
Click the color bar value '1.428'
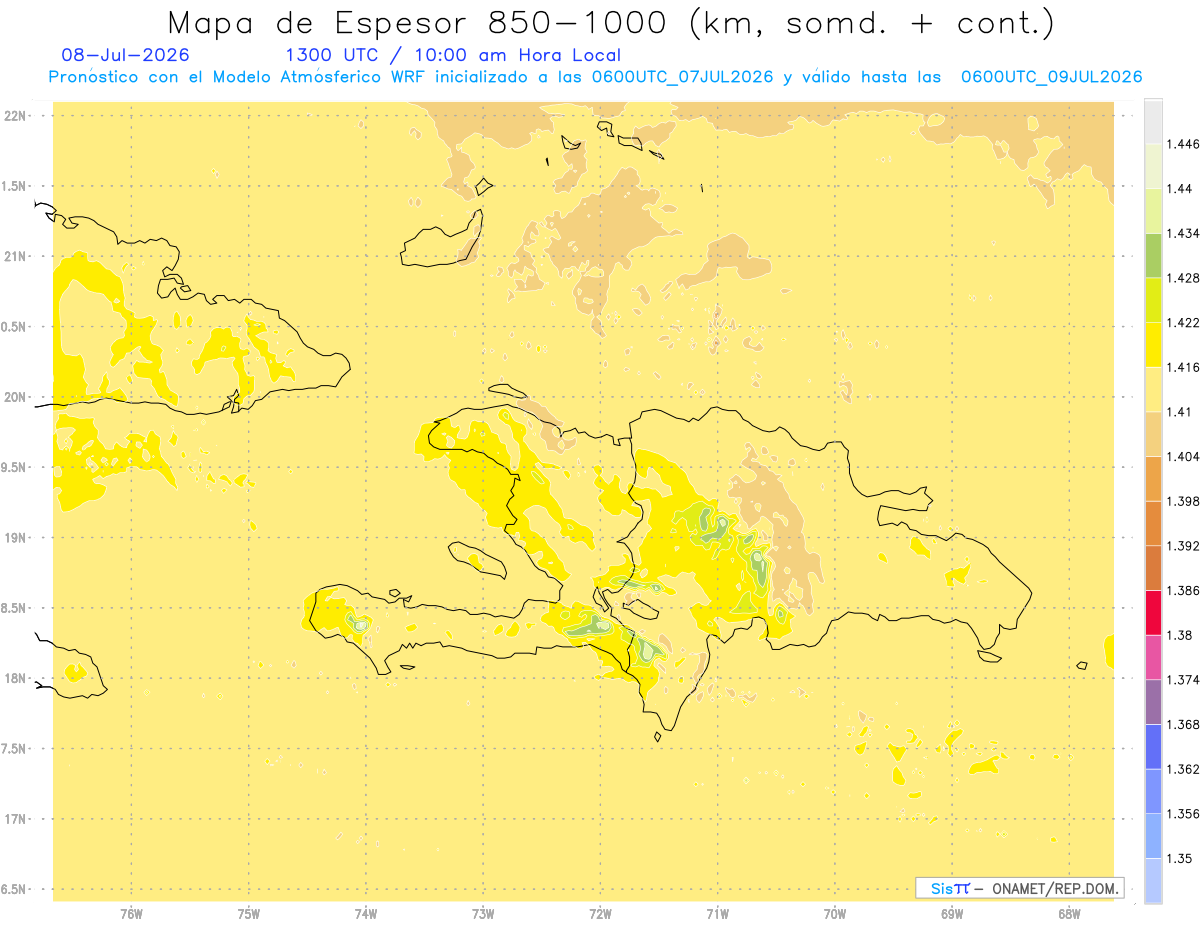pyautogui.click(x=1183, y=278)
